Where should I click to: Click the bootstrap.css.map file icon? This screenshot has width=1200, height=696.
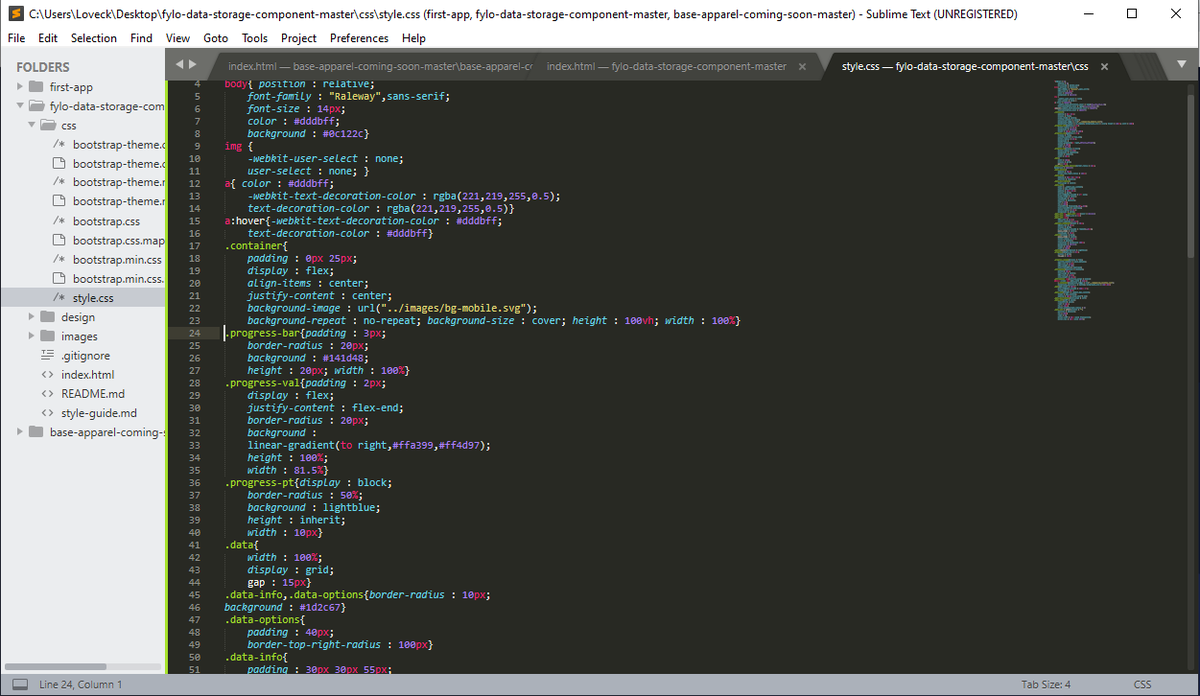pos(60,240)
